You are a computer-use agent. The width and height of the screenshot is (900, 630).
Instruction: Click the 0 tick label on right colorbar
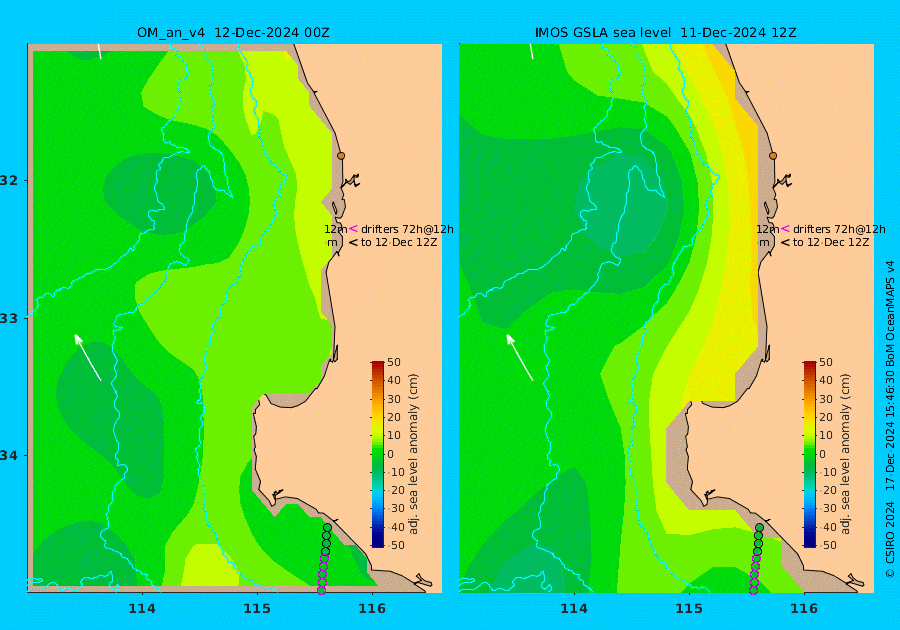pyautogui.click(x=823, y=454)
